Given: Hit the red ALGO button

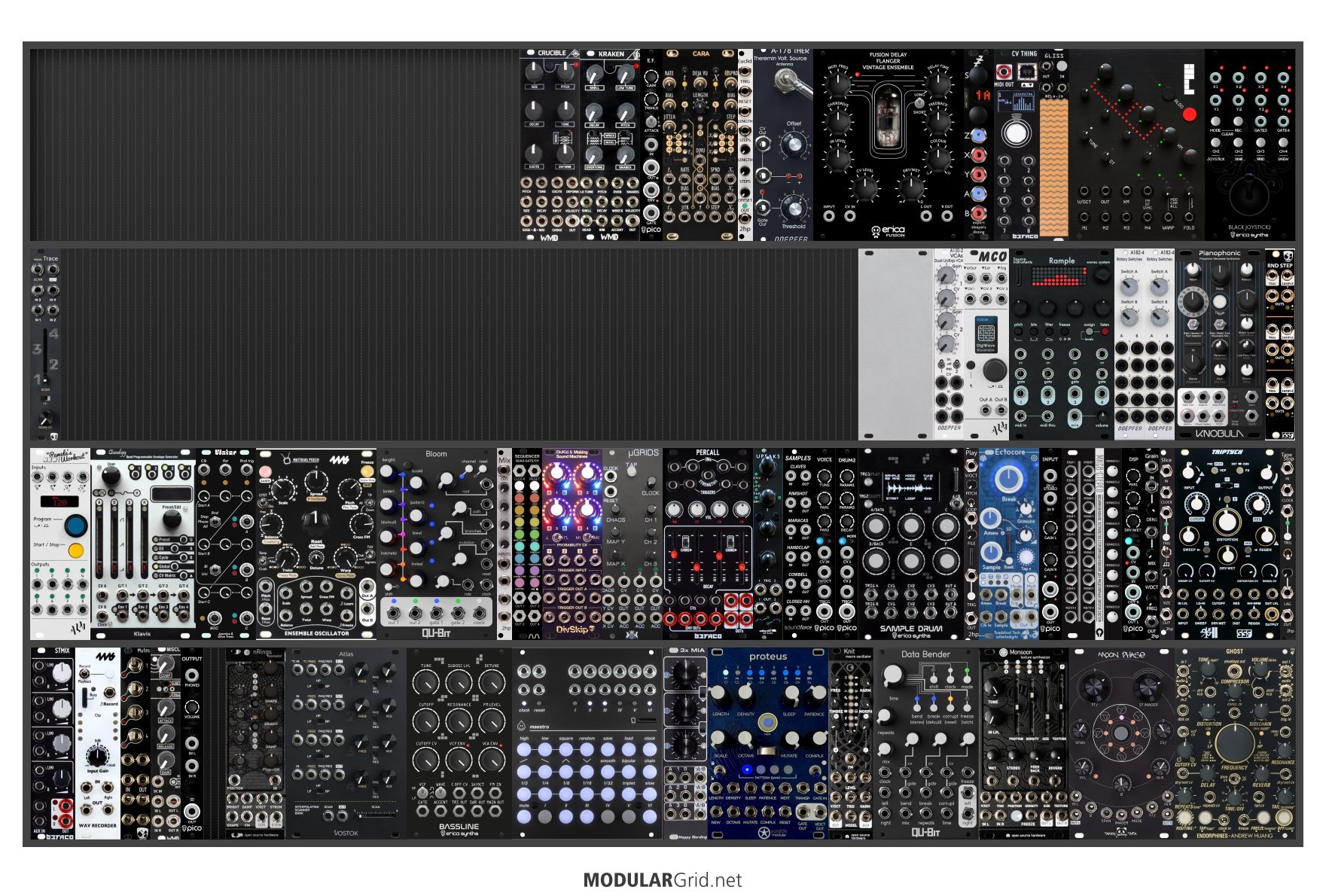Looking at the screenshot, I should click(x=1189, y=114).
